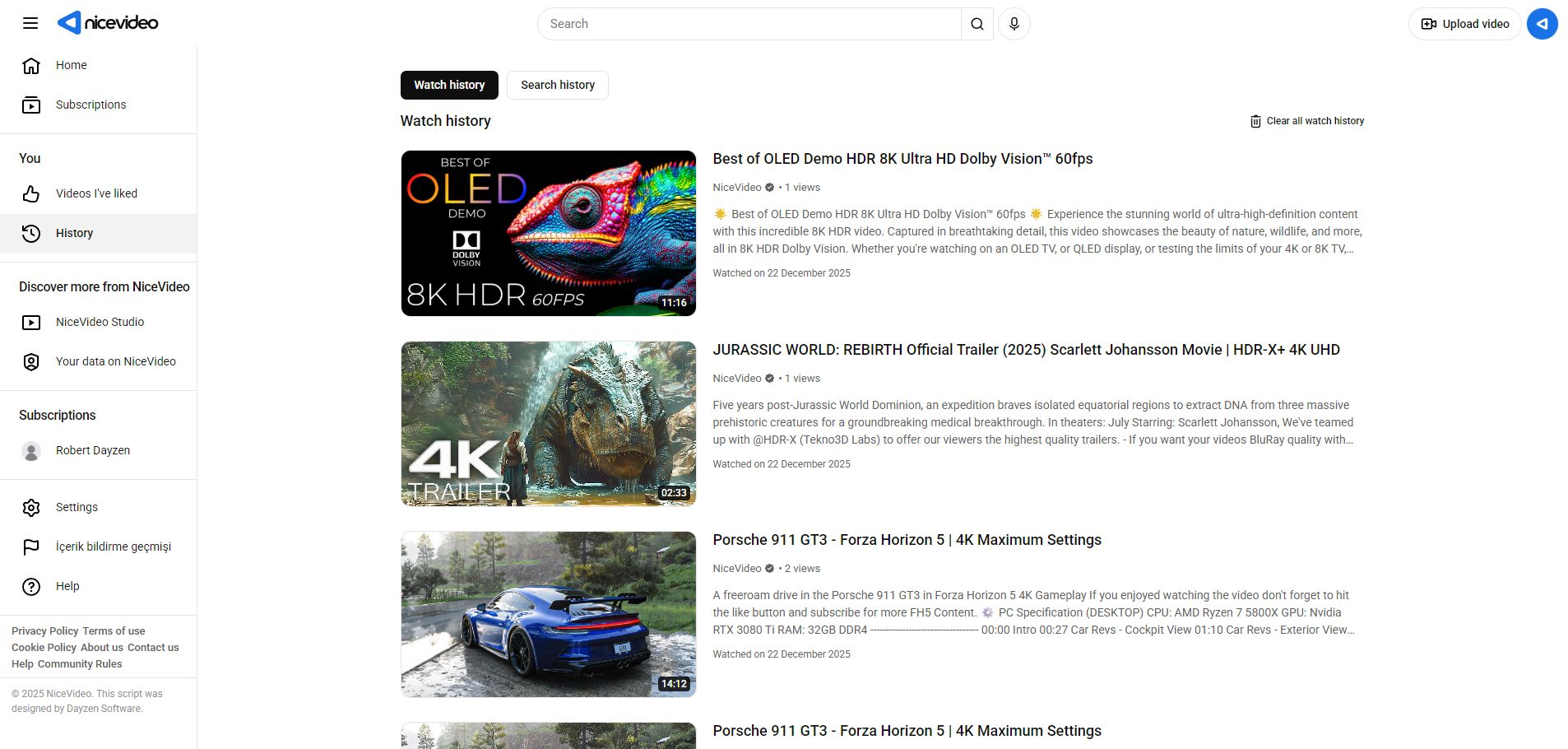This screenshot has width=1568, height=749.
Task: Open NiceVideo Studio from sidebar
Action: 99,323
